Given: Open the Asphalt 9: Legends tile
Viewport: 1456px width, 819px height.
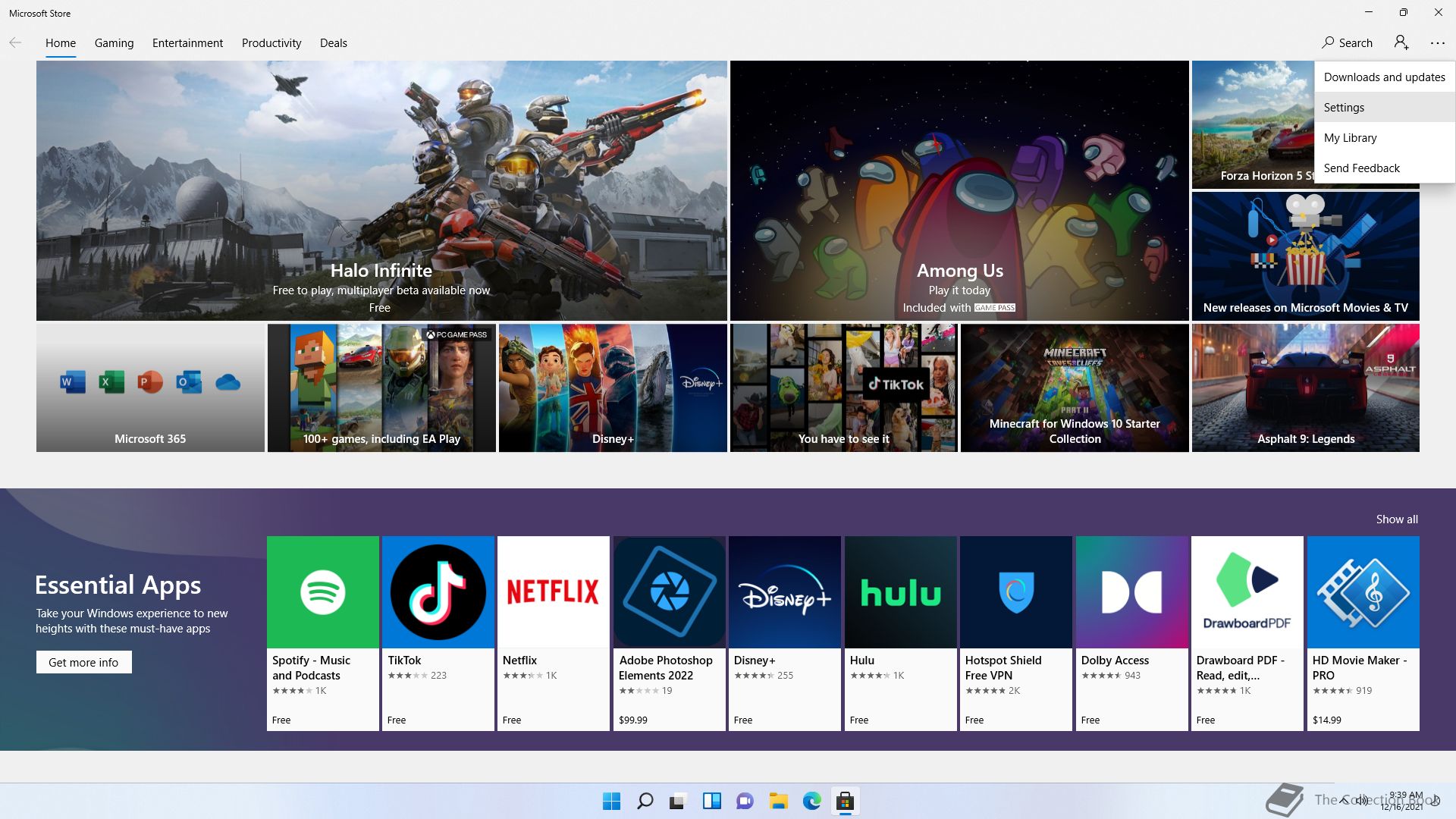Looking at the screenshot, I should click(x=1305, y=388).
